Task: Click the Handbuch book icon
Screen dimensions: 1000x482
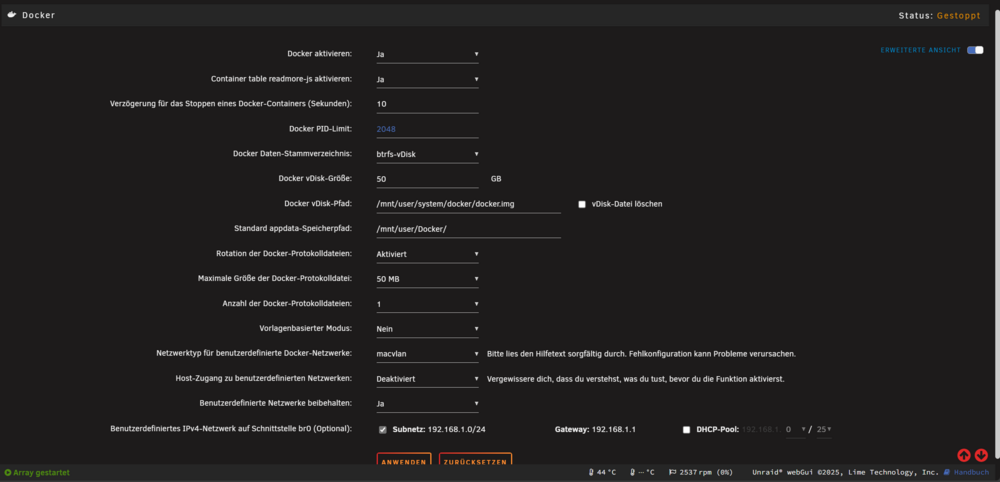Action: tap(947, 472)
